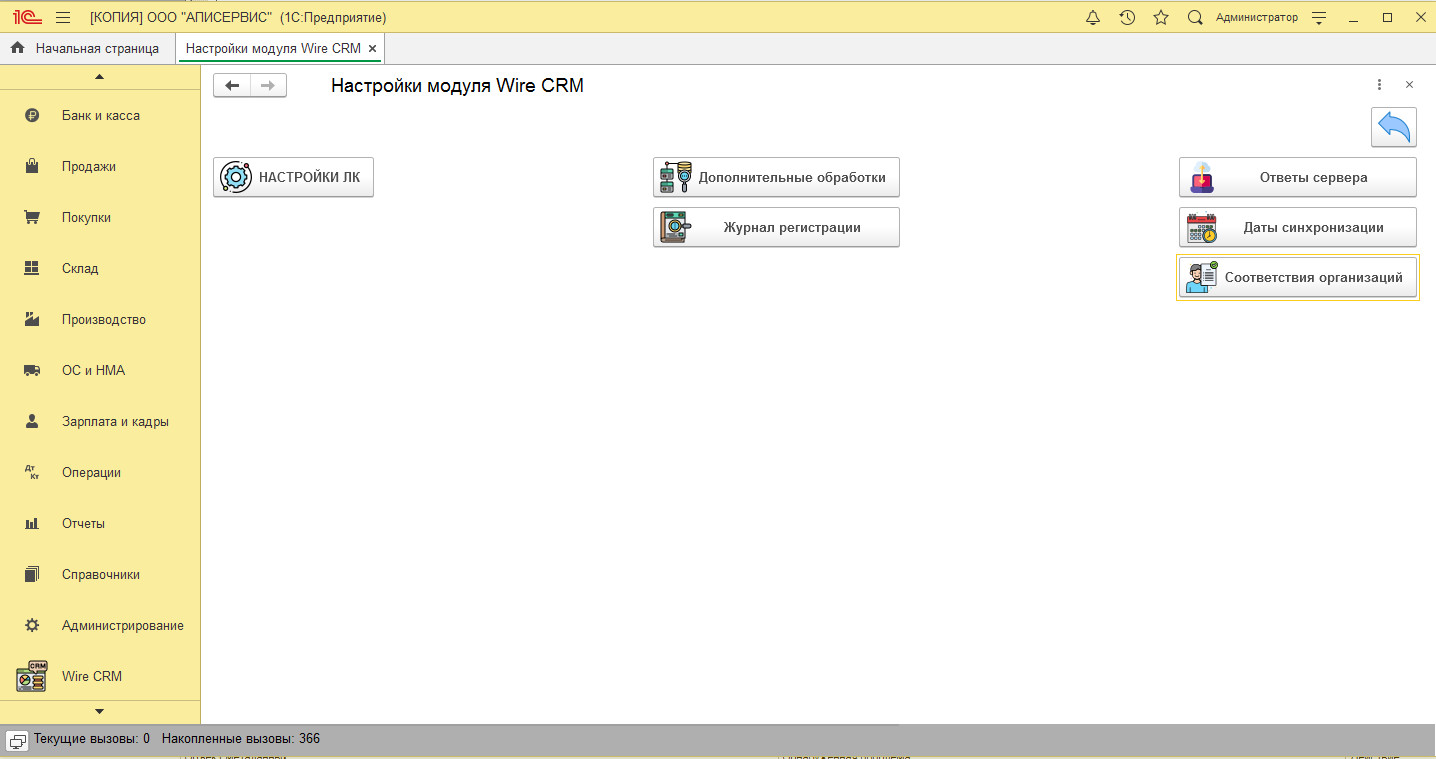Open Журнал регистрации button

point(777,227)
